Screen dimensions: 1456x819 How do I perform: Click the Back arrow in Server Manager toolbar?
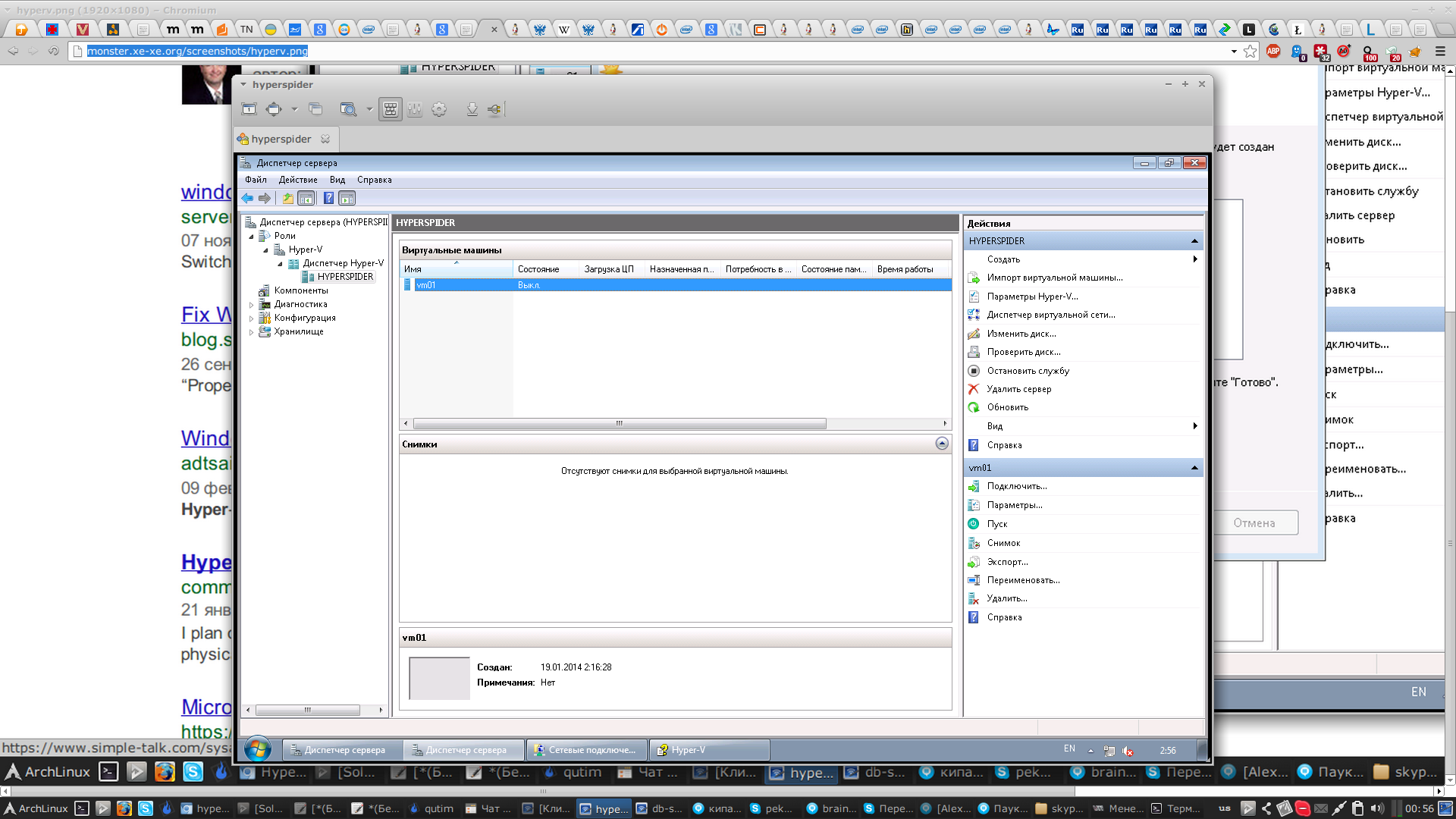247,198
